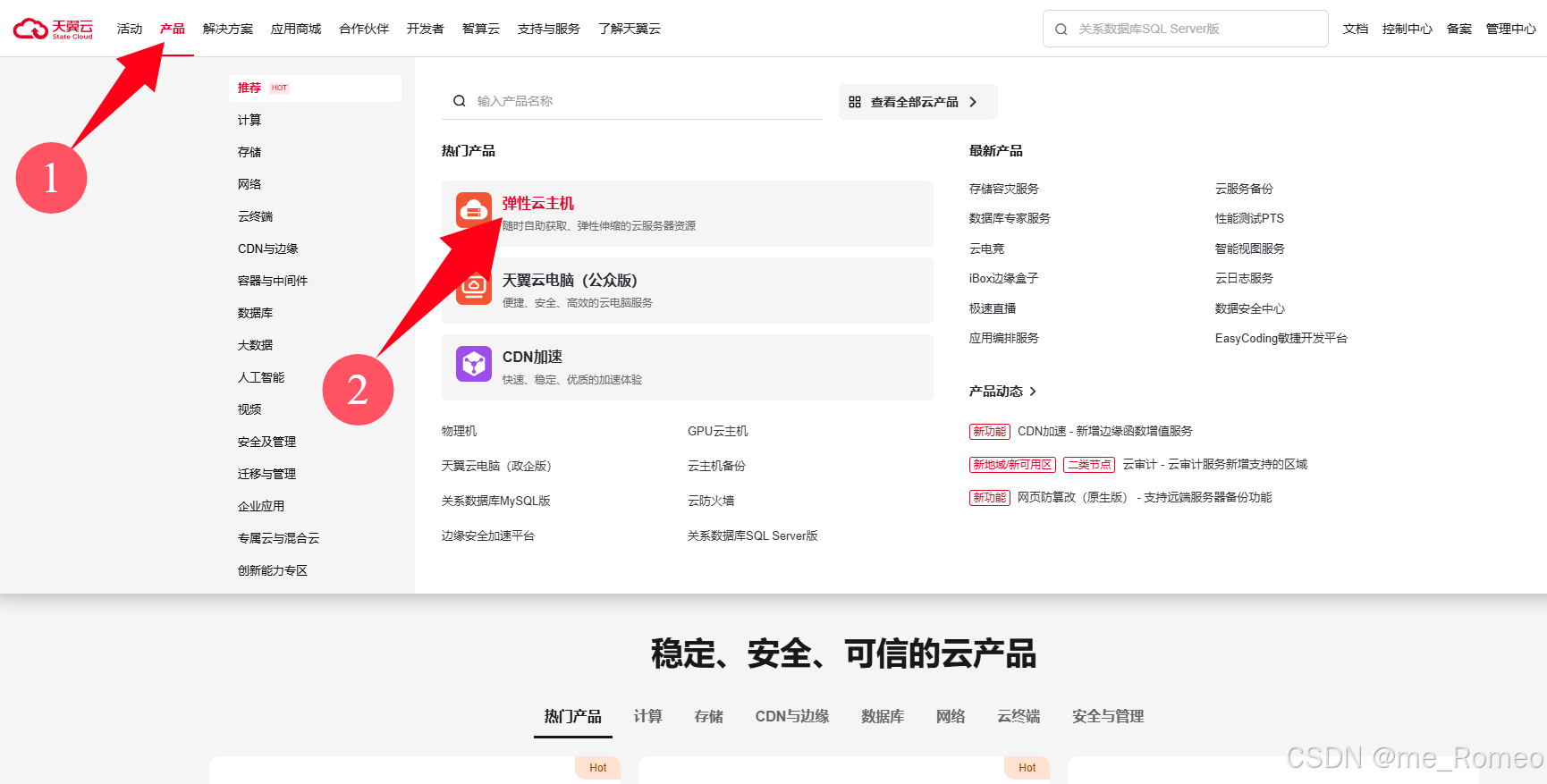Open the 活动 top menu
The height and width of the screenshot is (784, 1547).
(x=130, y=29)
